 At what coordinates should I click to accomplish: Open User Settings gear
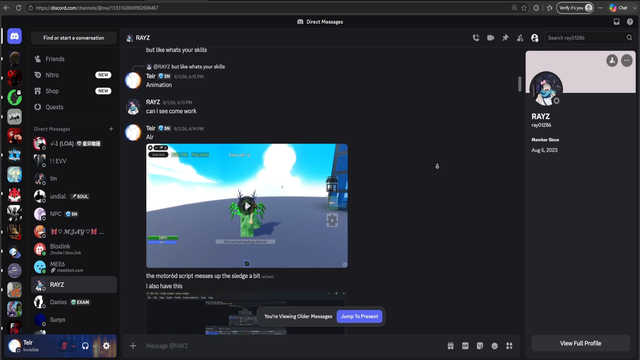pos(106,346)
